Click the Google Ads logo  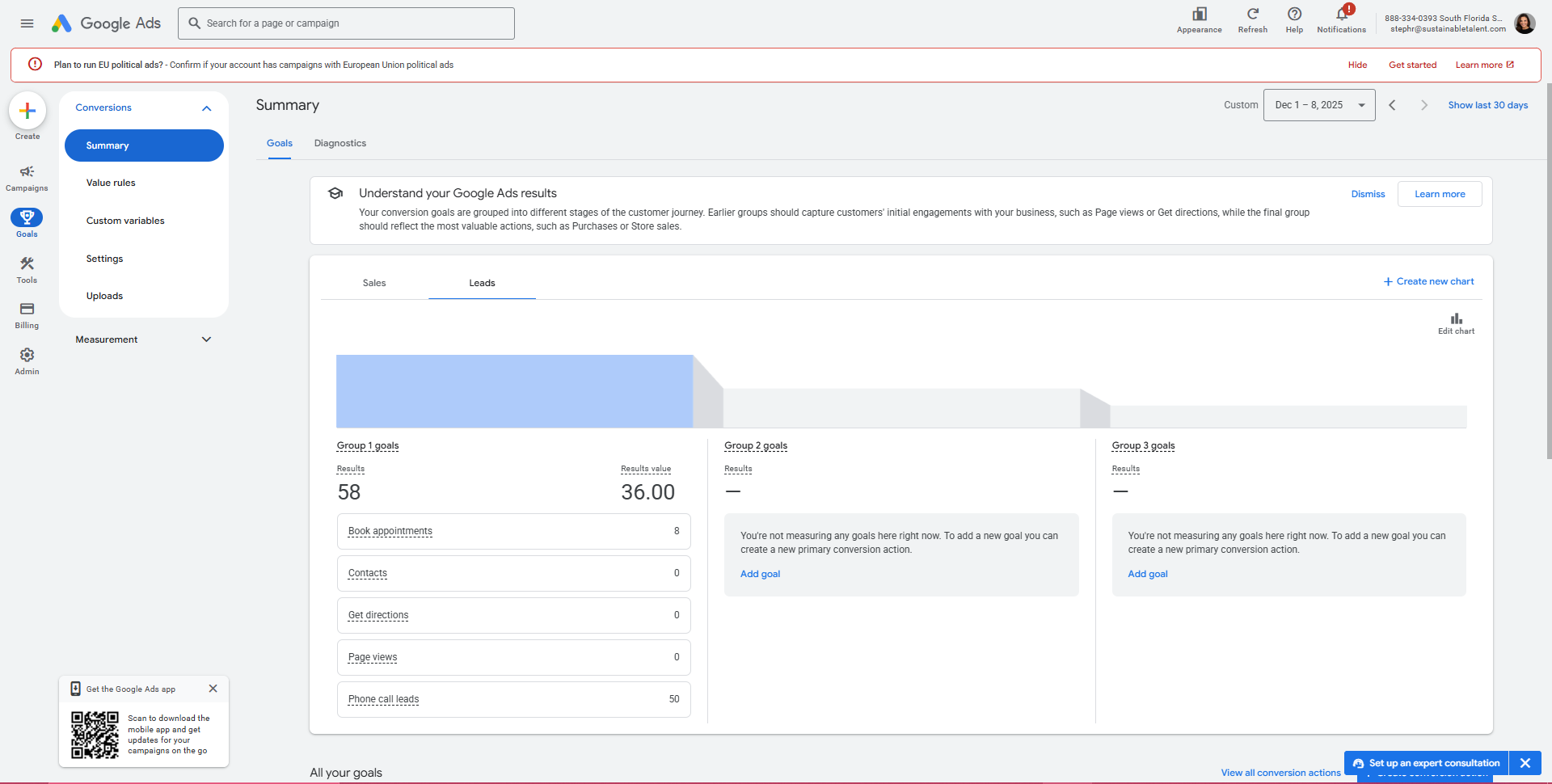tap(106, 23)
